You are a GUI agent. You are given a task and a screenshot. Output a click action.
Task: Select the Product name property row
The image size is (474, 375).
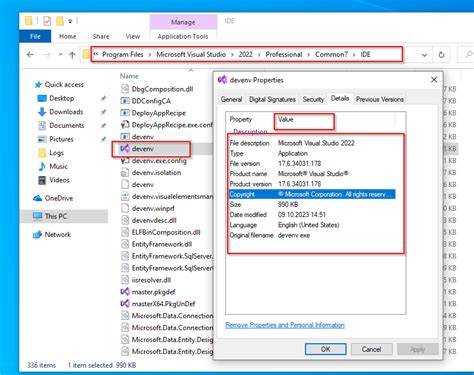point(312,174)
